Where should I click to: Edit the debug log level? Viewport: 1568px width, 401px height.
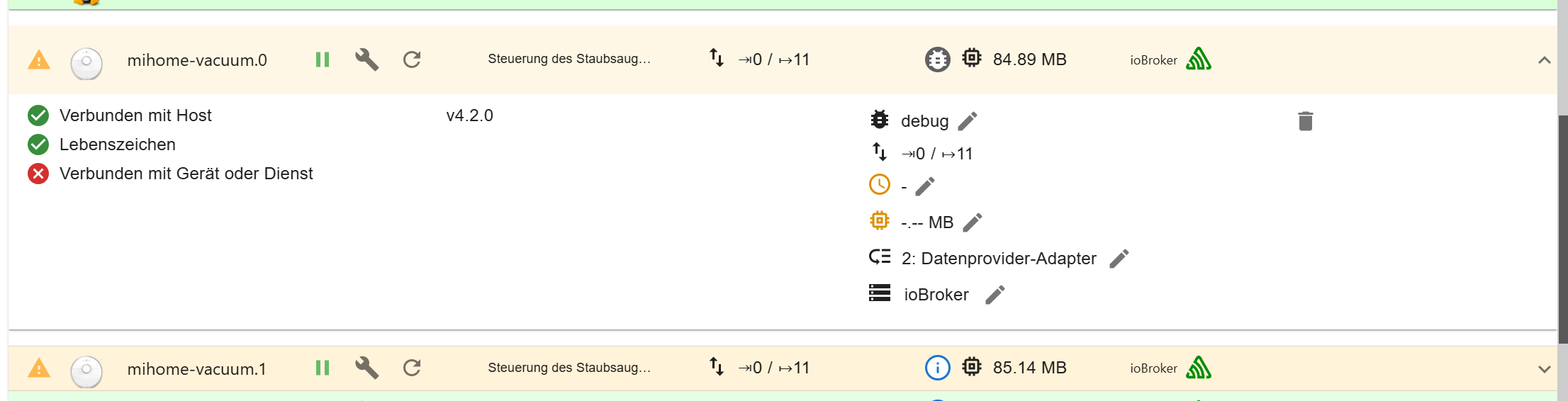click(x=968, y=121)
